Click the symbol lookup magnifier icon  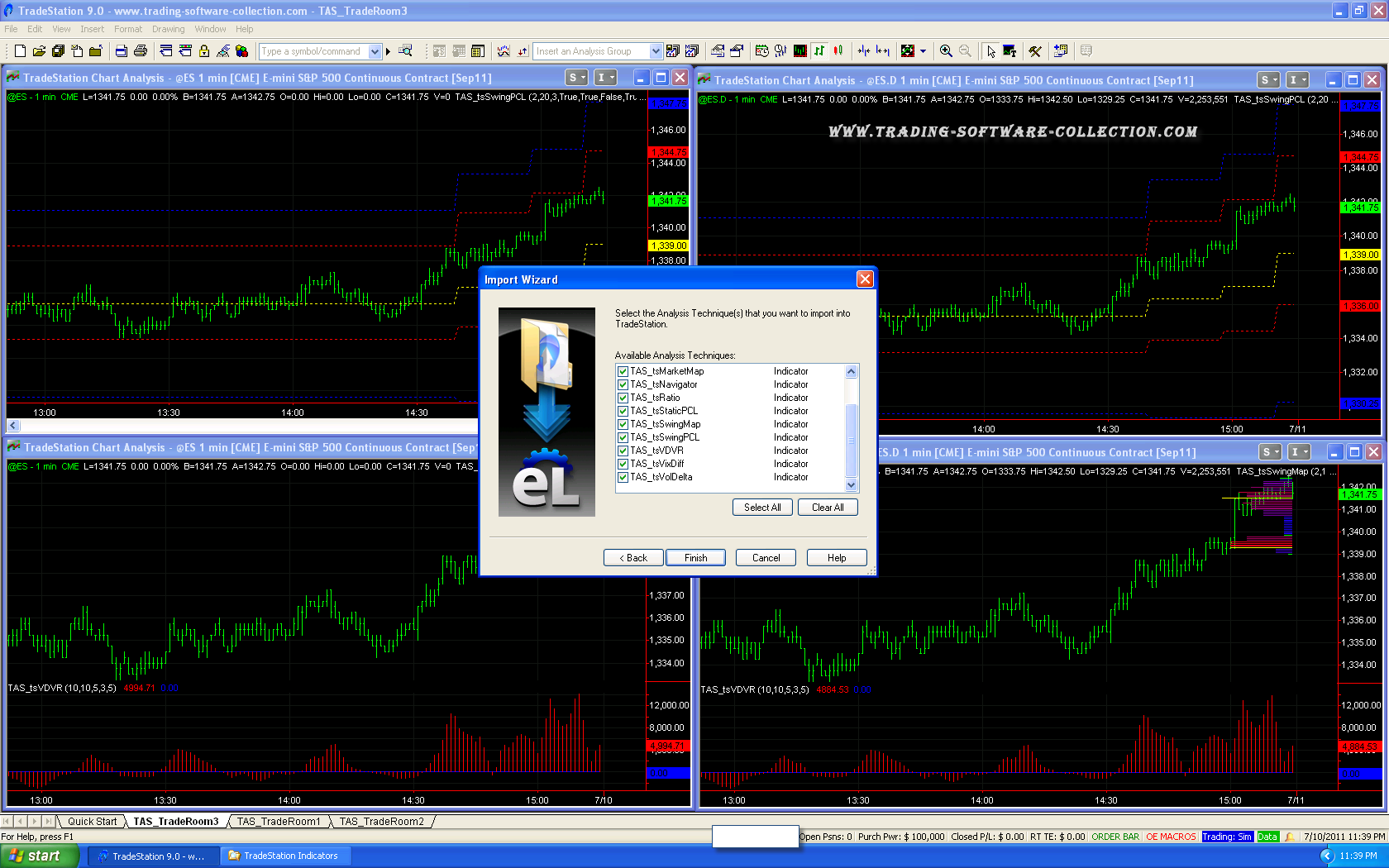(405, 51)
